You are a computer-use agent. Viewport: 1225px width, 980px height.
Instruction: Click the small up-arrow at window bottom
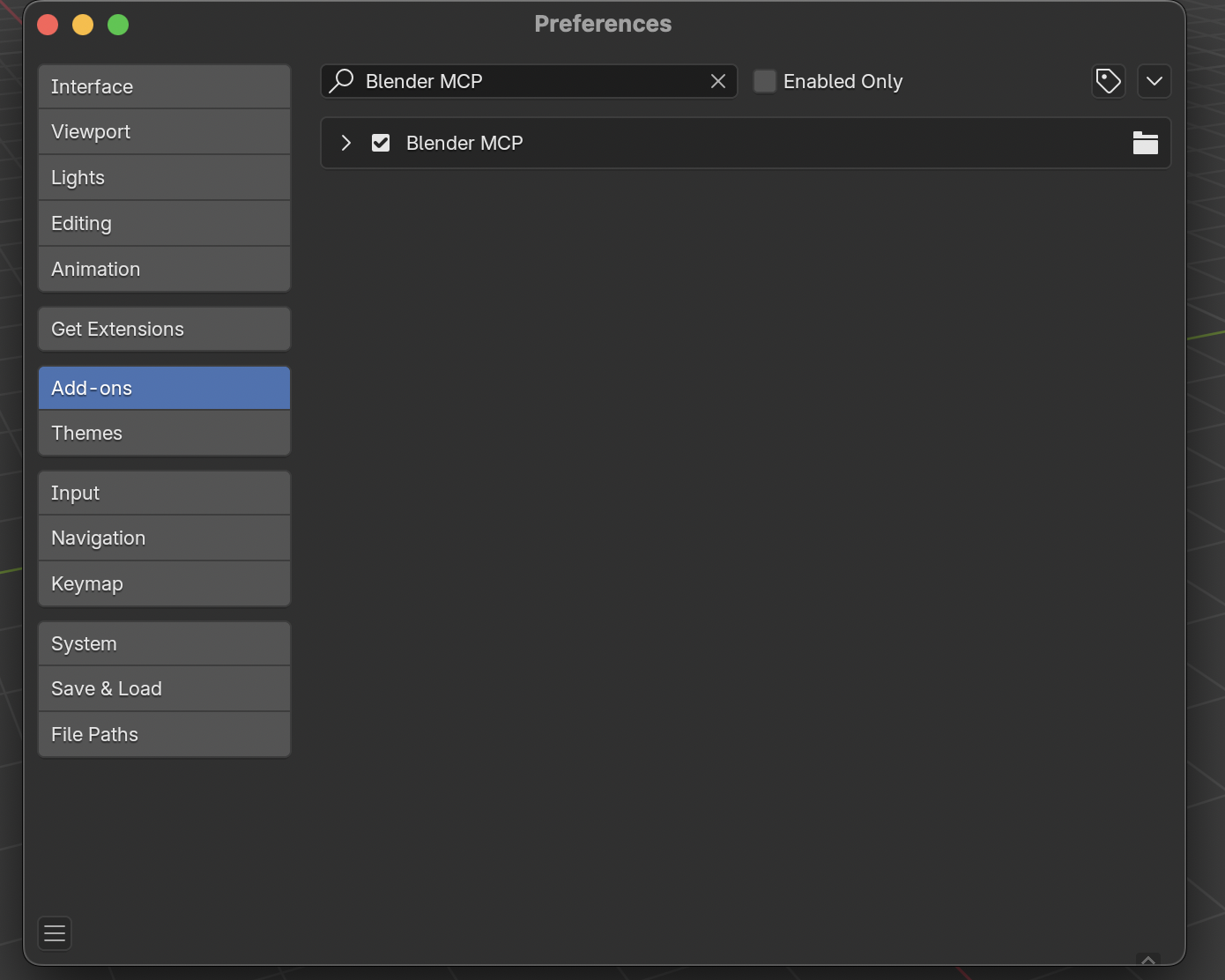[1148, 960]
